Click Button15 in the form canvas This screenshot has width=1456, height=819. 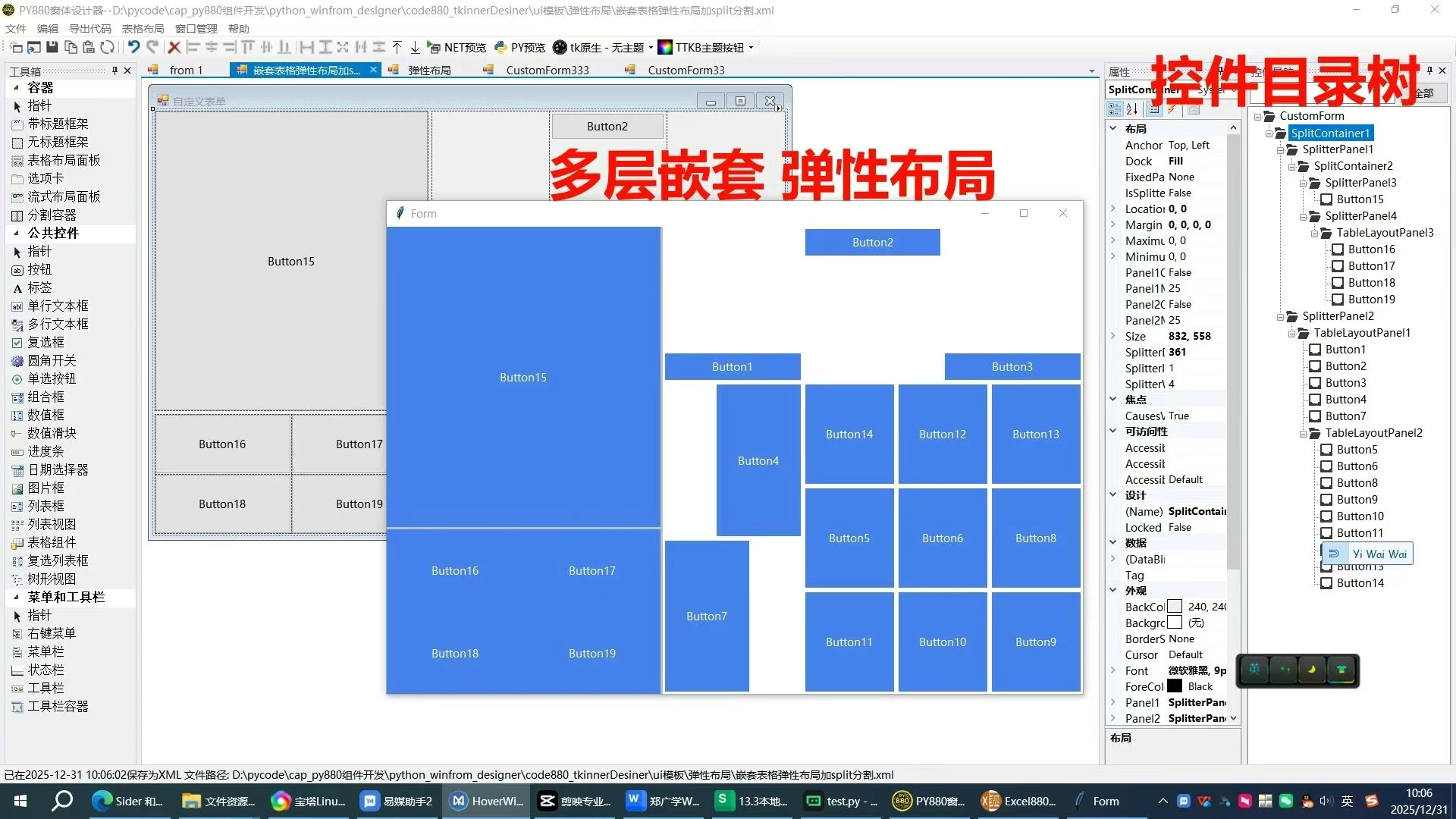click(x=522, y=377)
